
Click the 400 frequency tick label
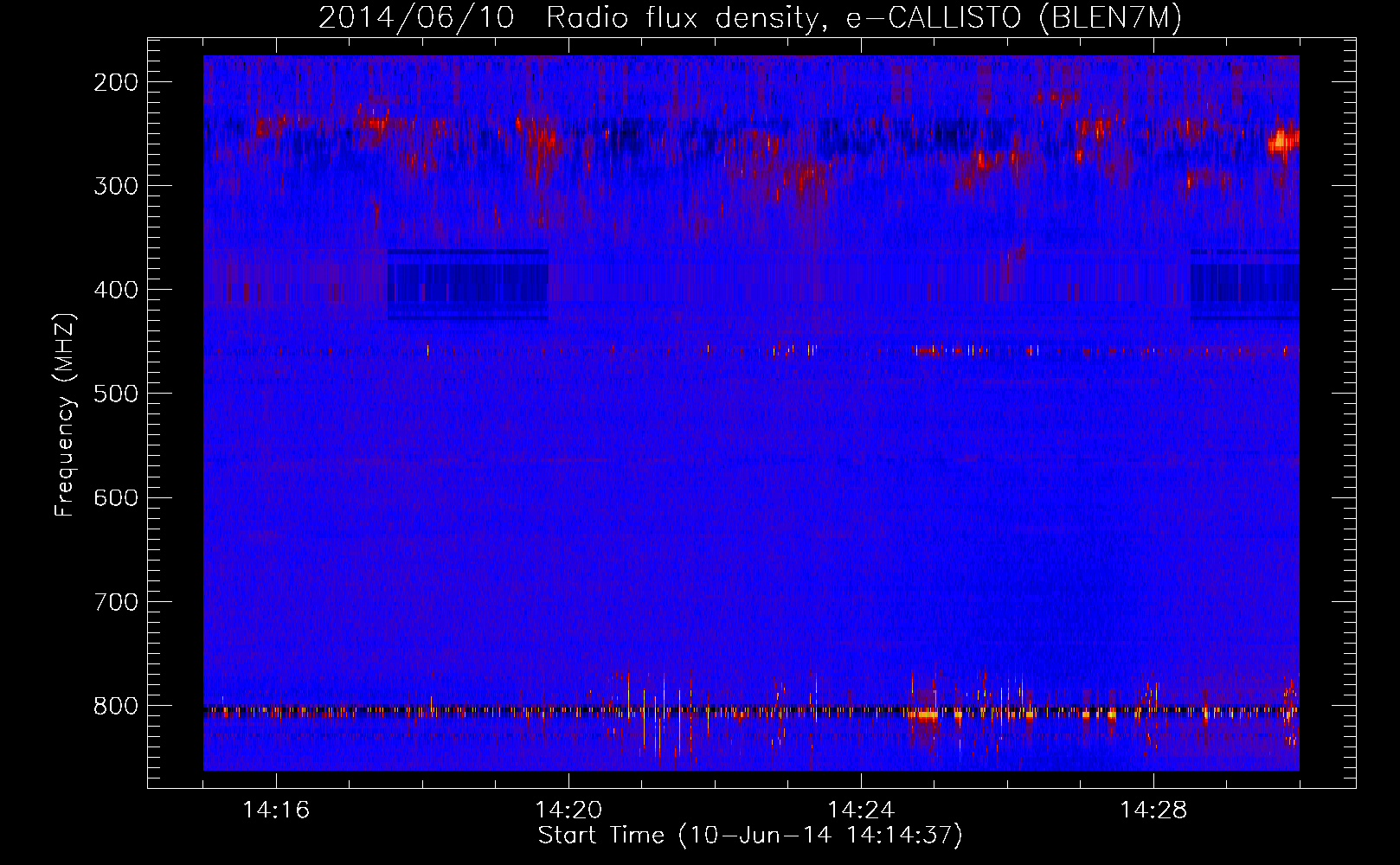[116, 290]
